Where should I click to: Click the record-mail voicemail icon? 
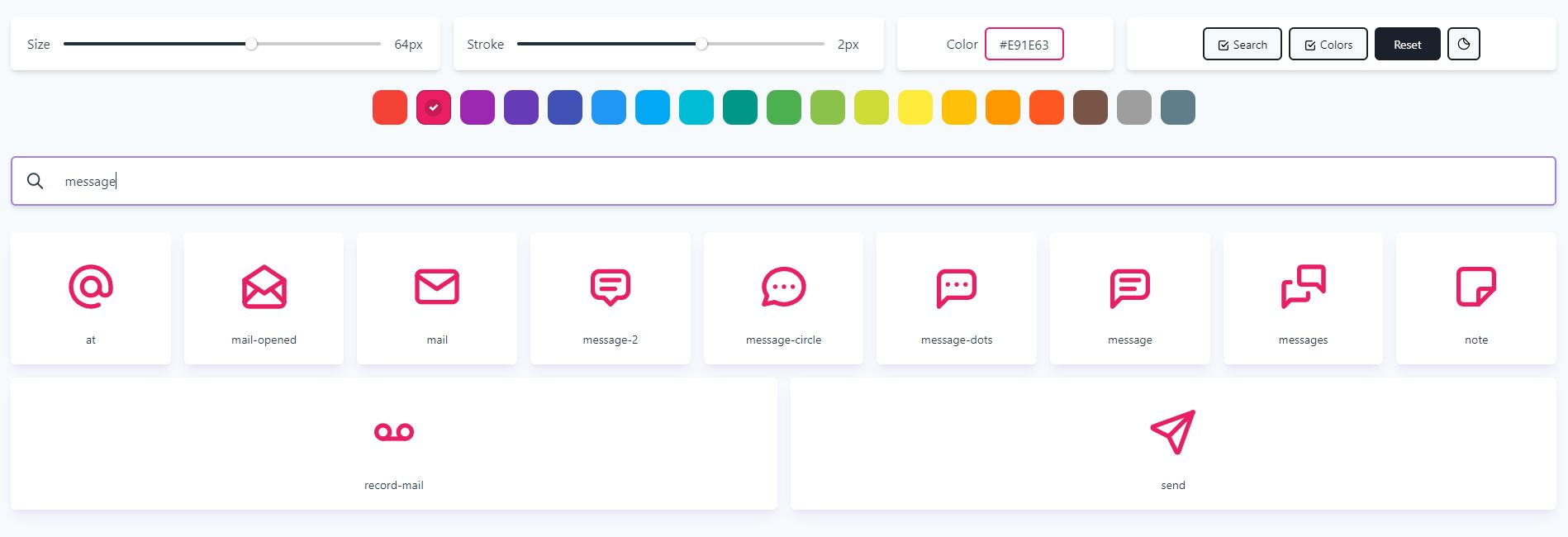[393, 432]
